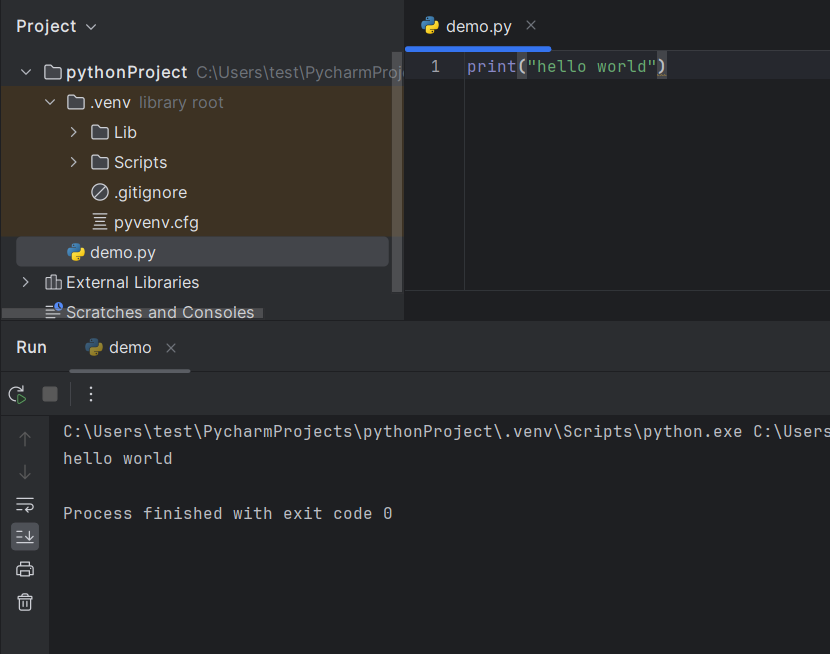Click the down arrow in Run console
This screenshot has width=830, height=654.
click(x=25, y=472)
